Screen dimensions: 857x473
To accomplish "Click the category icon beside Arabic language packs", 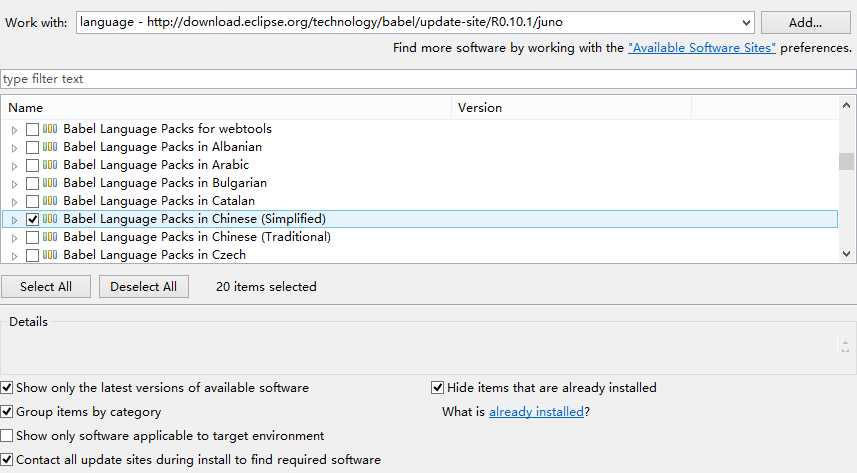I will [50, 165].
